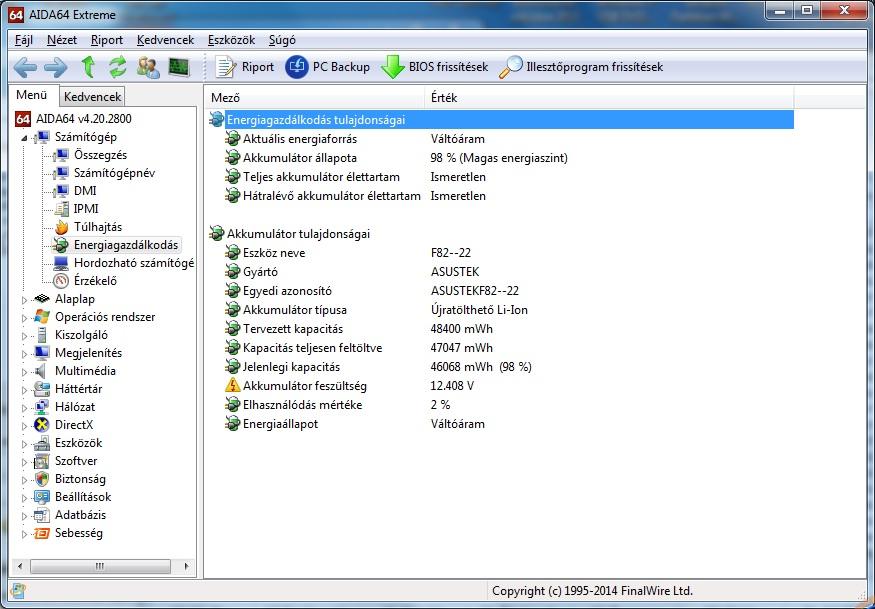Expand the Beállítások tree node

[x=24, y=498]
